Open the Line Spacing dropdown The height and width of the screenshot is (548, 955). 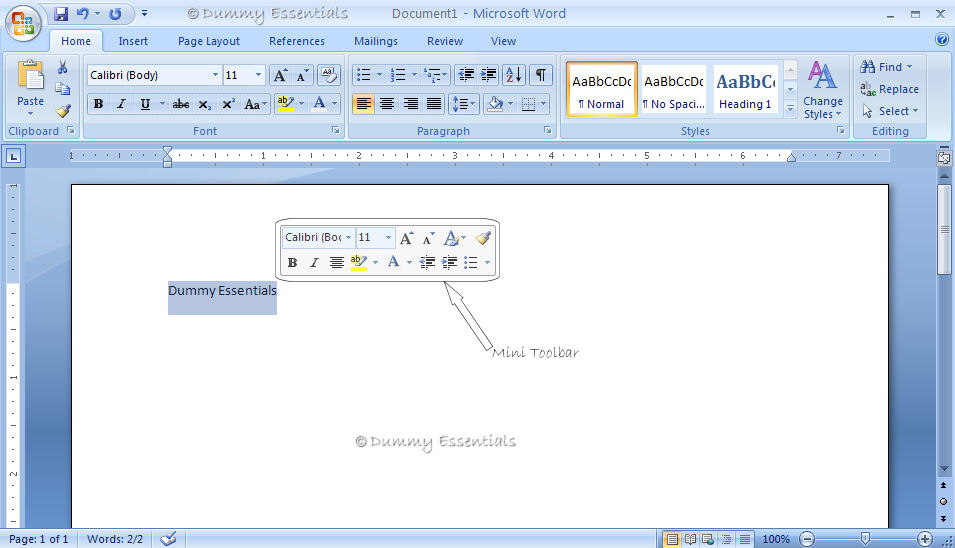point(463,104)
